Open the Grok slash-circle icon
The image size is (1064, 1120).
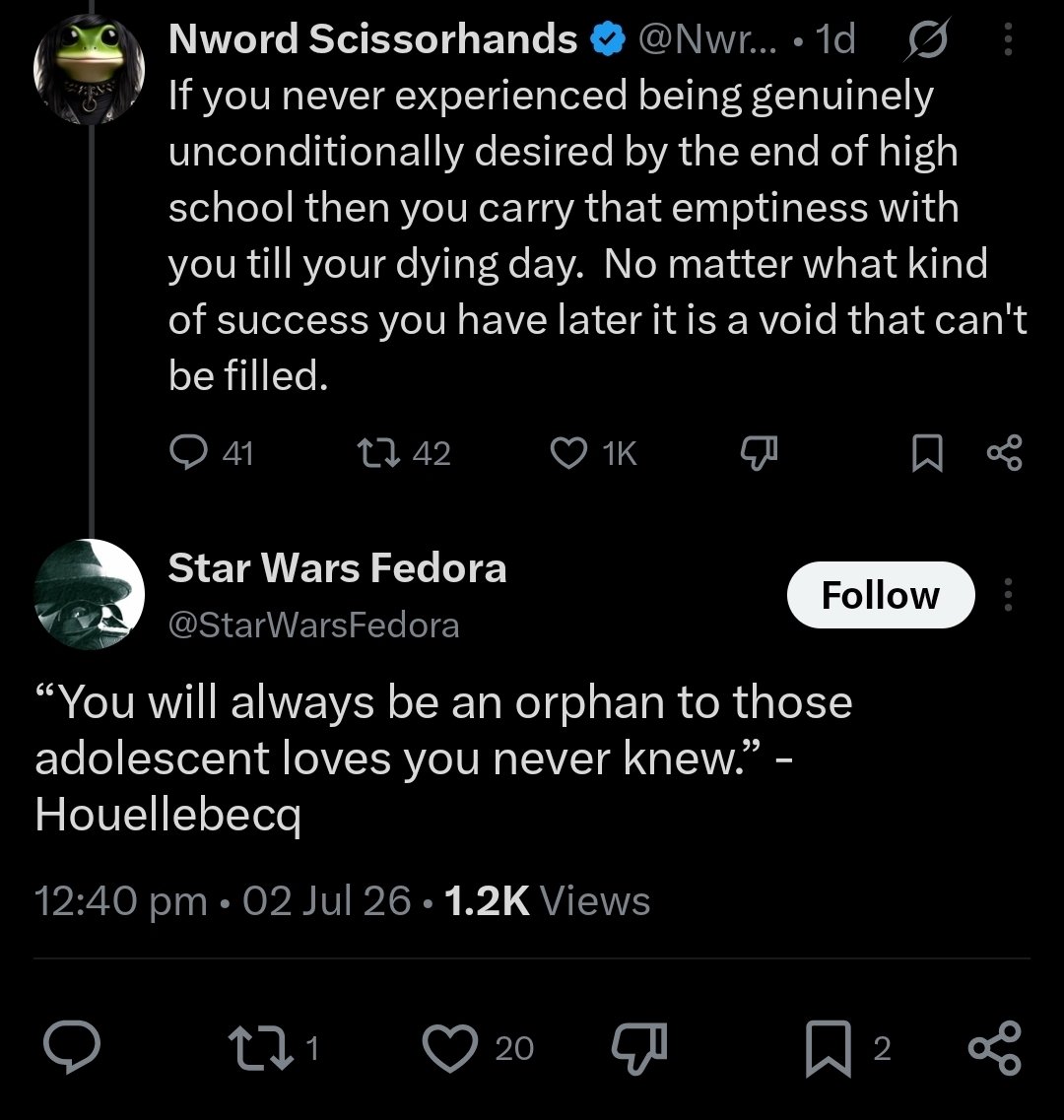click(927, 39)
